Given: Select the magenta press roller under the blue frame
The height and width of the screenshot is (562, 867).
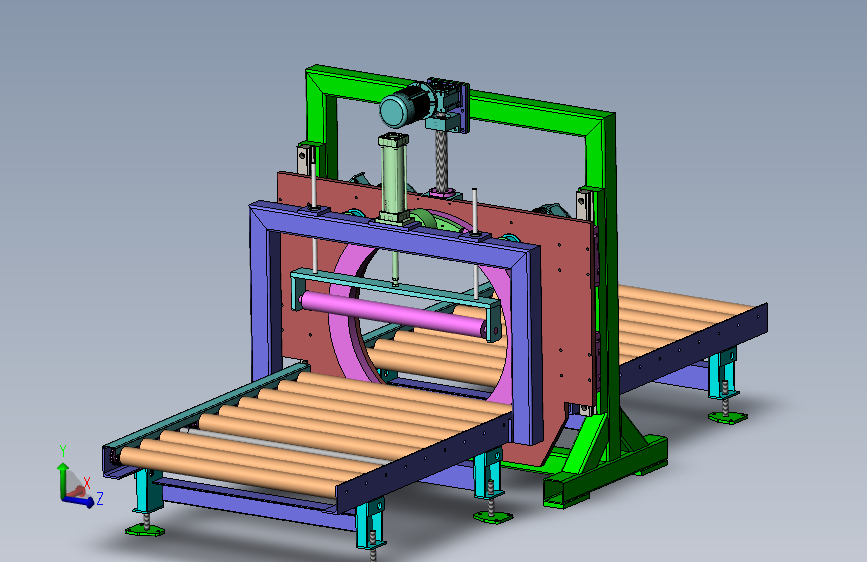Looking at the screenshot, I should (x=395, y=314).
